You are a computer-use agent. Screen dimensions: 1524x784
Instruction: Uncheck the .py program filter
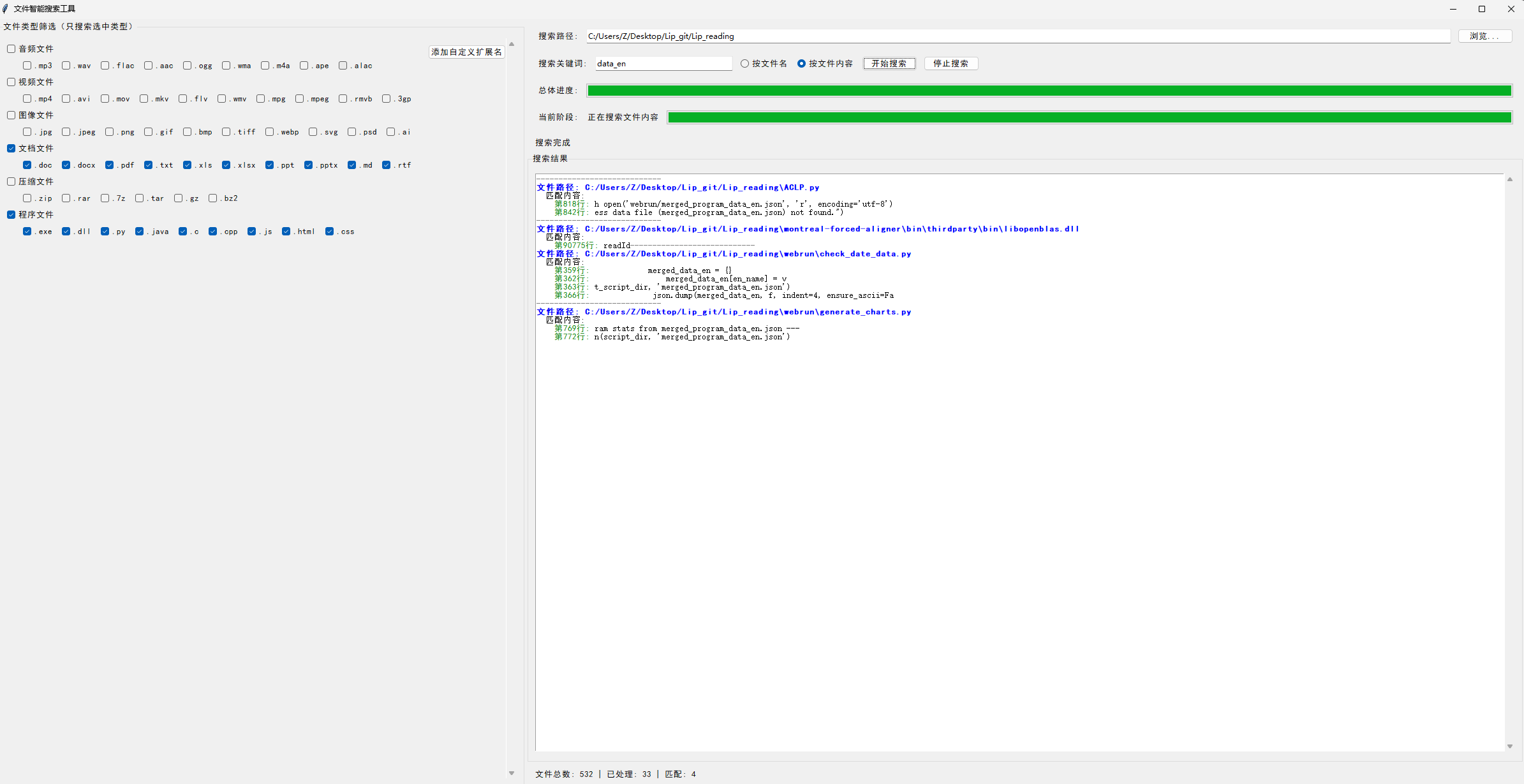[105, 231]
